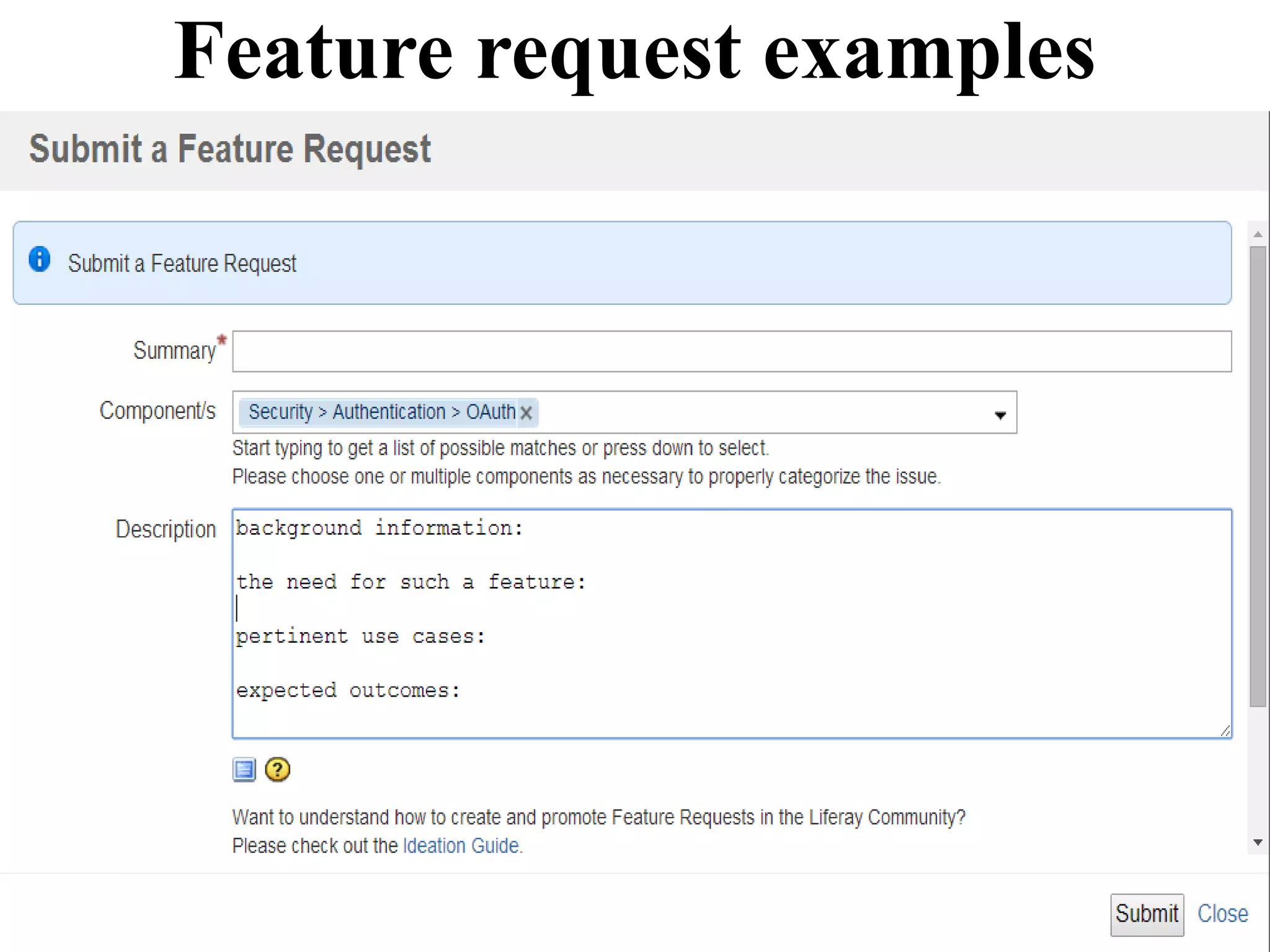Click the Summary input field
Screen dimensions: 1270x952
(732, 351)
